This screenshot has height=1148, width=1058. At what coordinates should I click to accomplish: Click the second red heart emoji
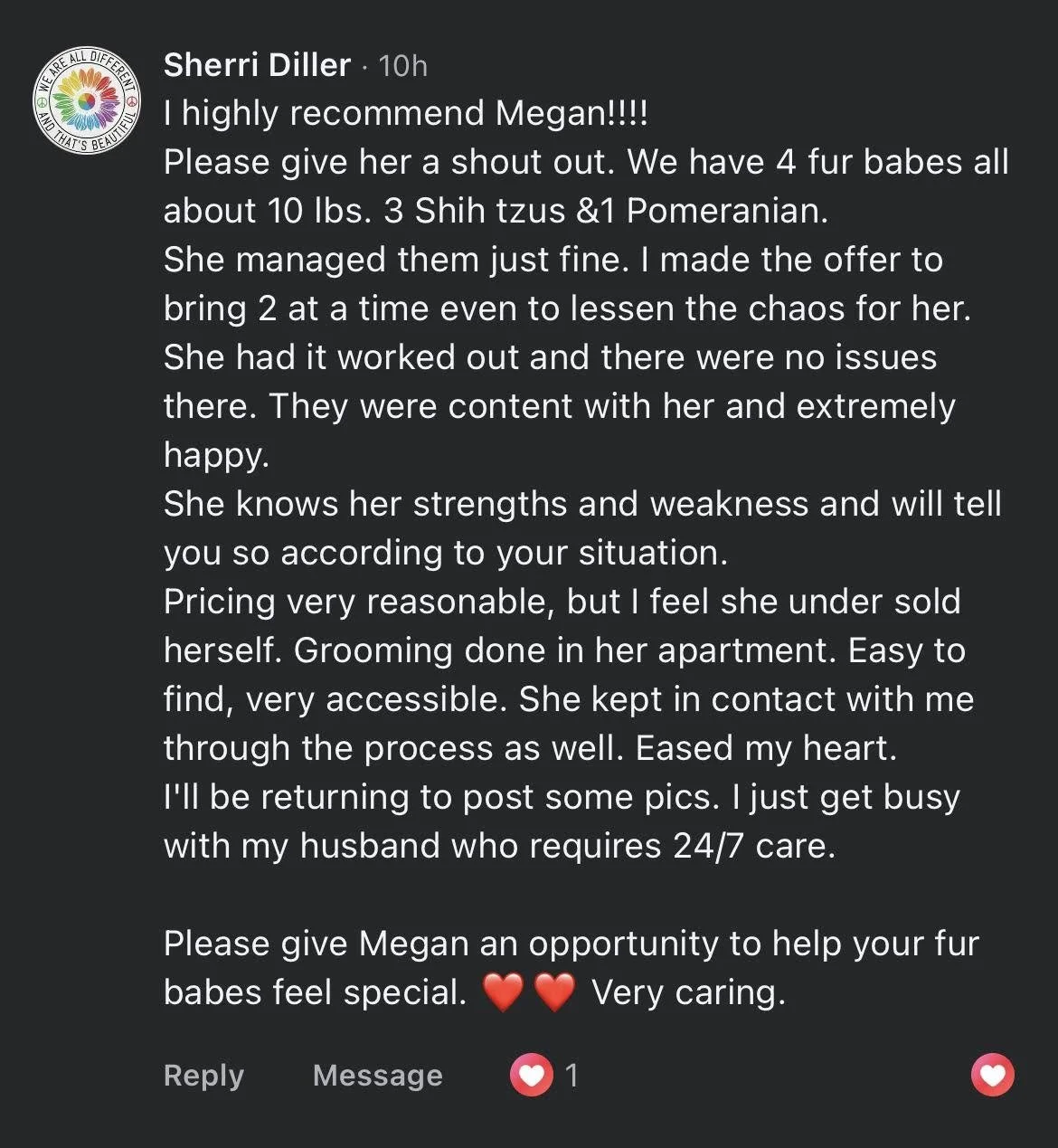pyautogui.click(x=554, y=992)
